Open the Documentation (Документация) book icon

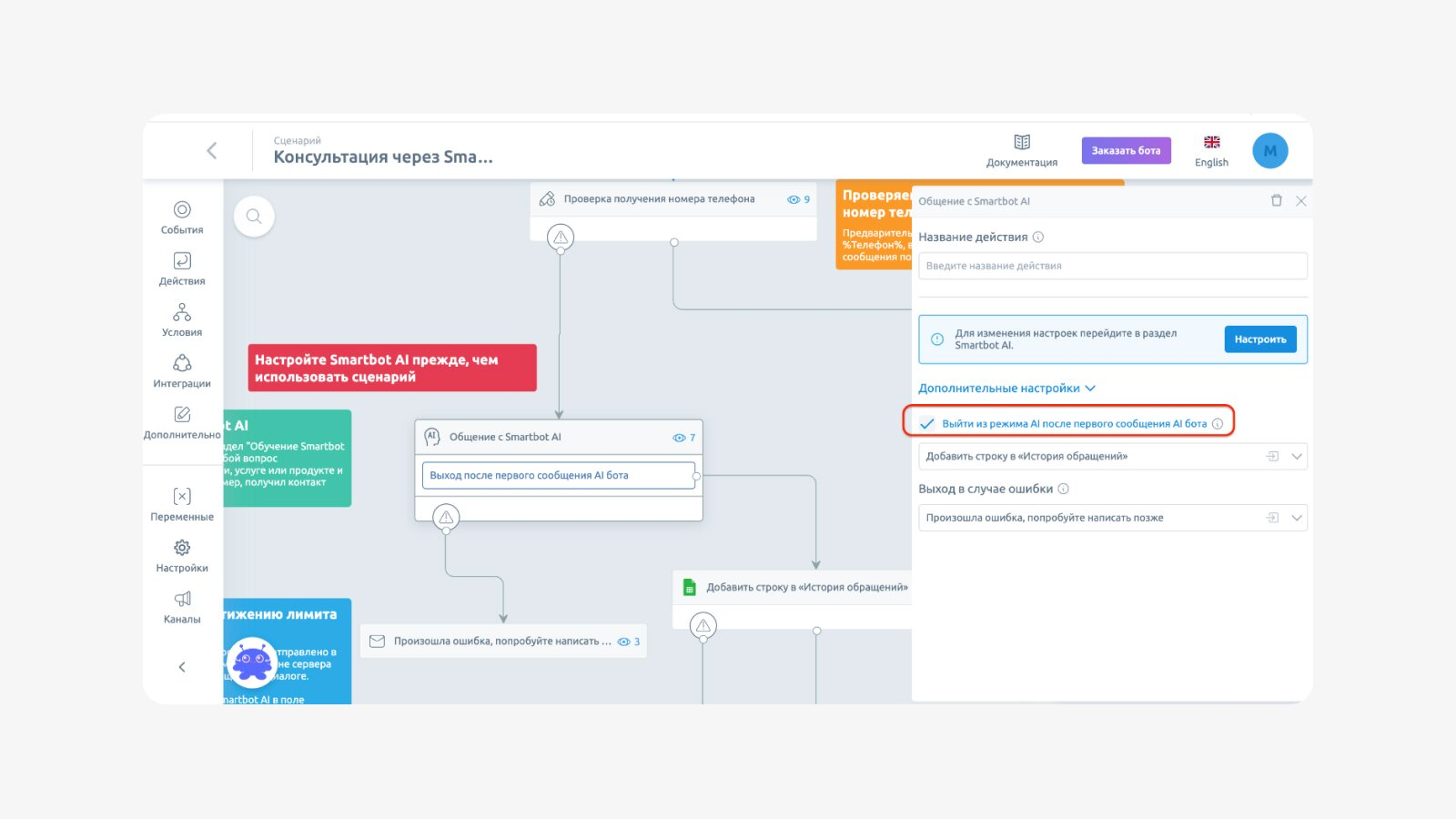(1022, 143)
